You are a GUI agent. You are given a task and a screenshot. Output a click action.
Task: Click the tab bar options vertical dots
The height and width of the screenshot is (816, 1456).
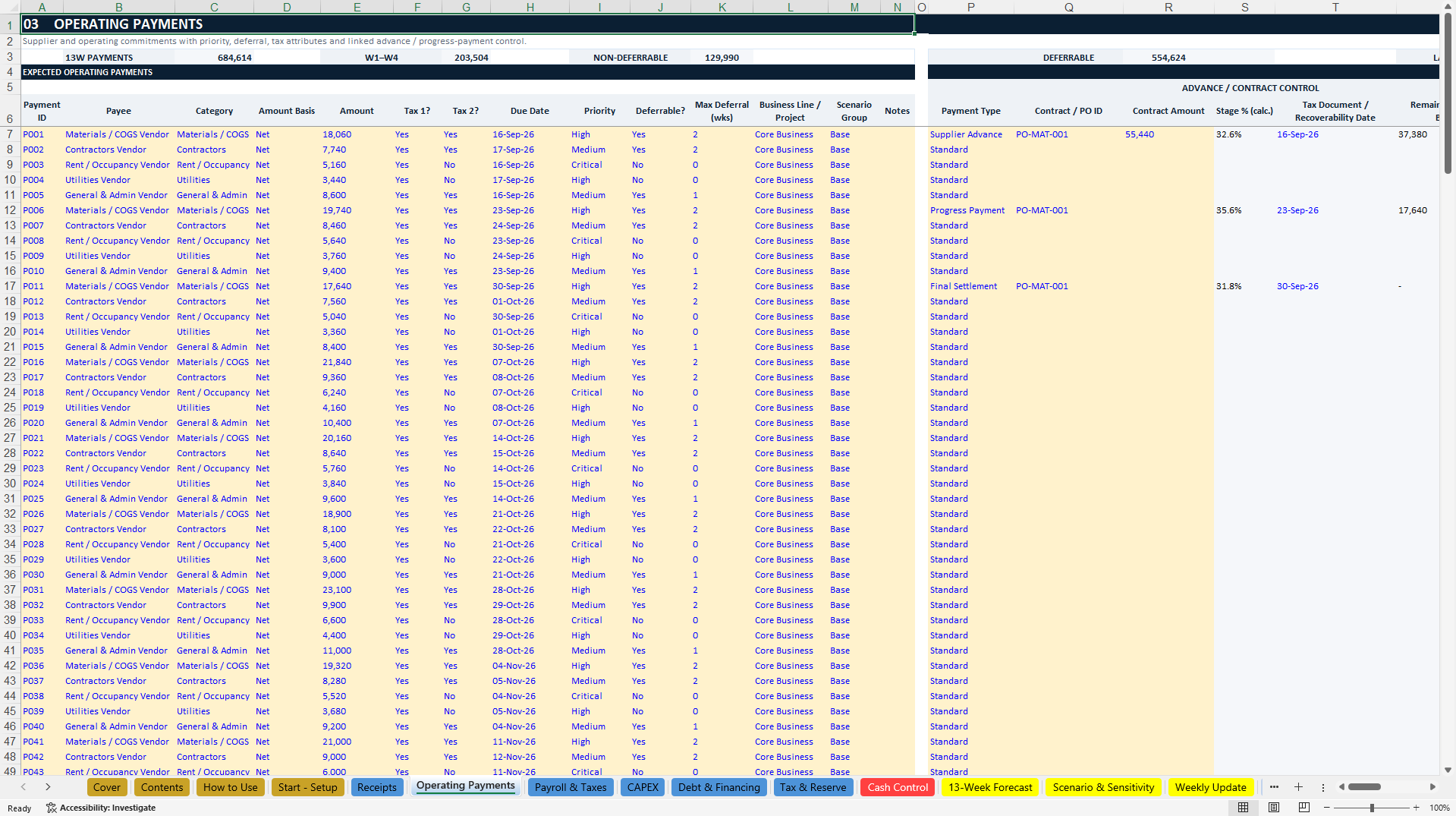point(1322,787)
